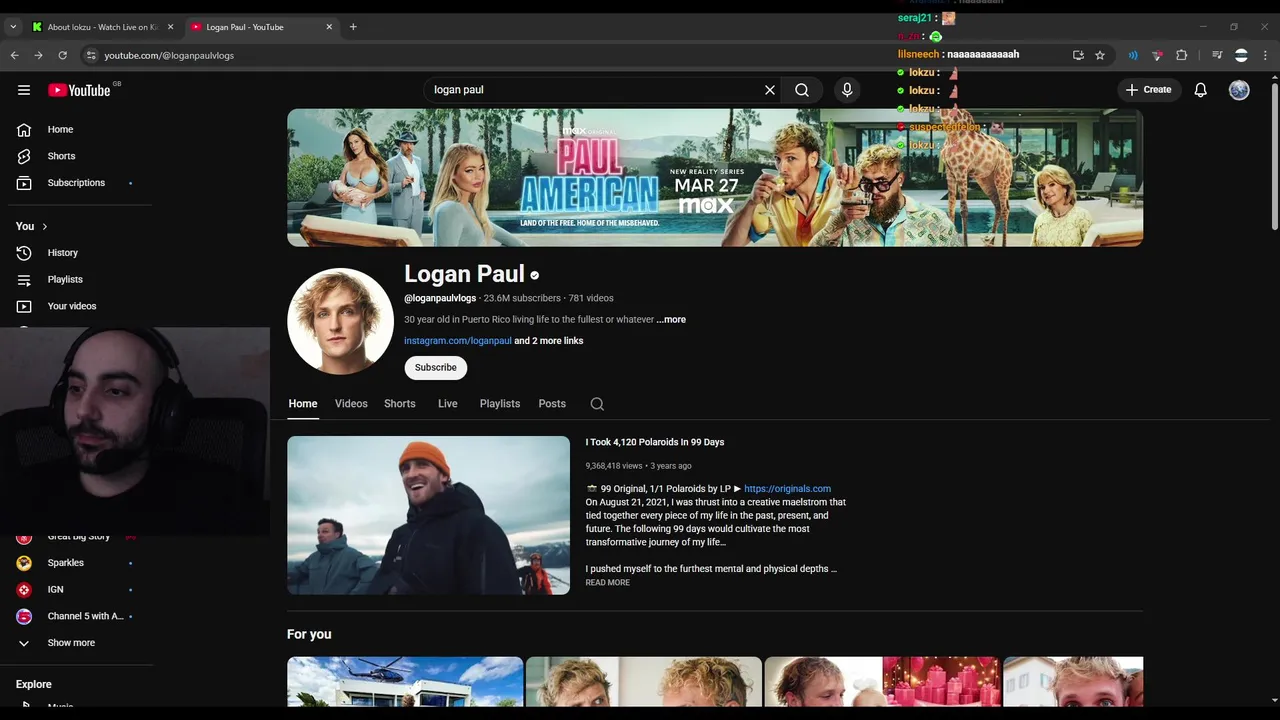1280x720 pixels.
Task: Click the YouTube search input field
Action: pos(593,90)
